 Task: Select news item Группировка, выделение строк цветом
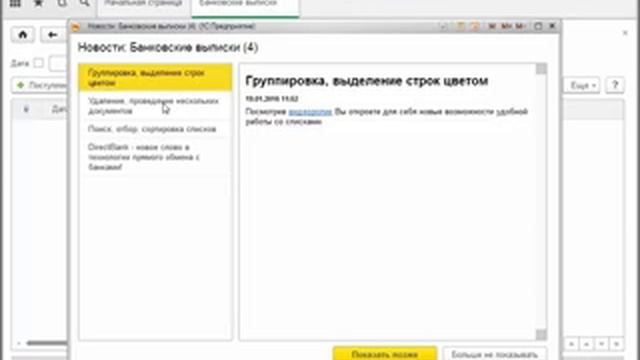(x=156, y=78)
